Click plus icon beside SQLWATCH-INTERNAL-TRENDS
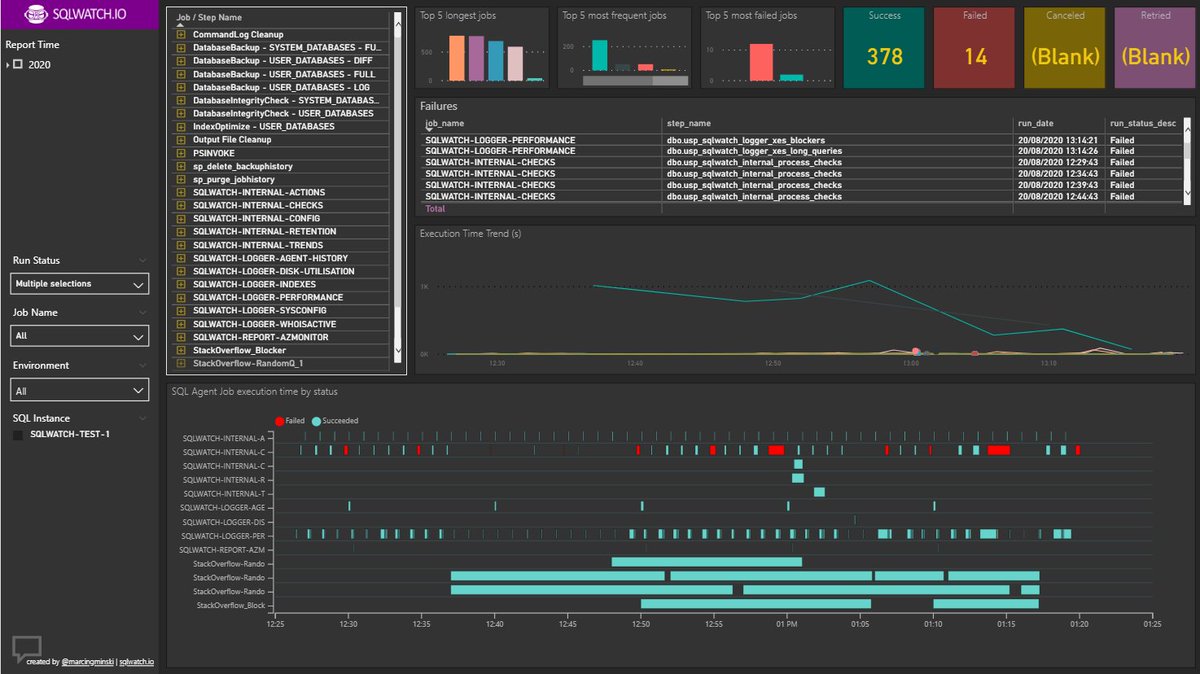Viewport: 1200px width, 674px height. [x=181, y=245]
